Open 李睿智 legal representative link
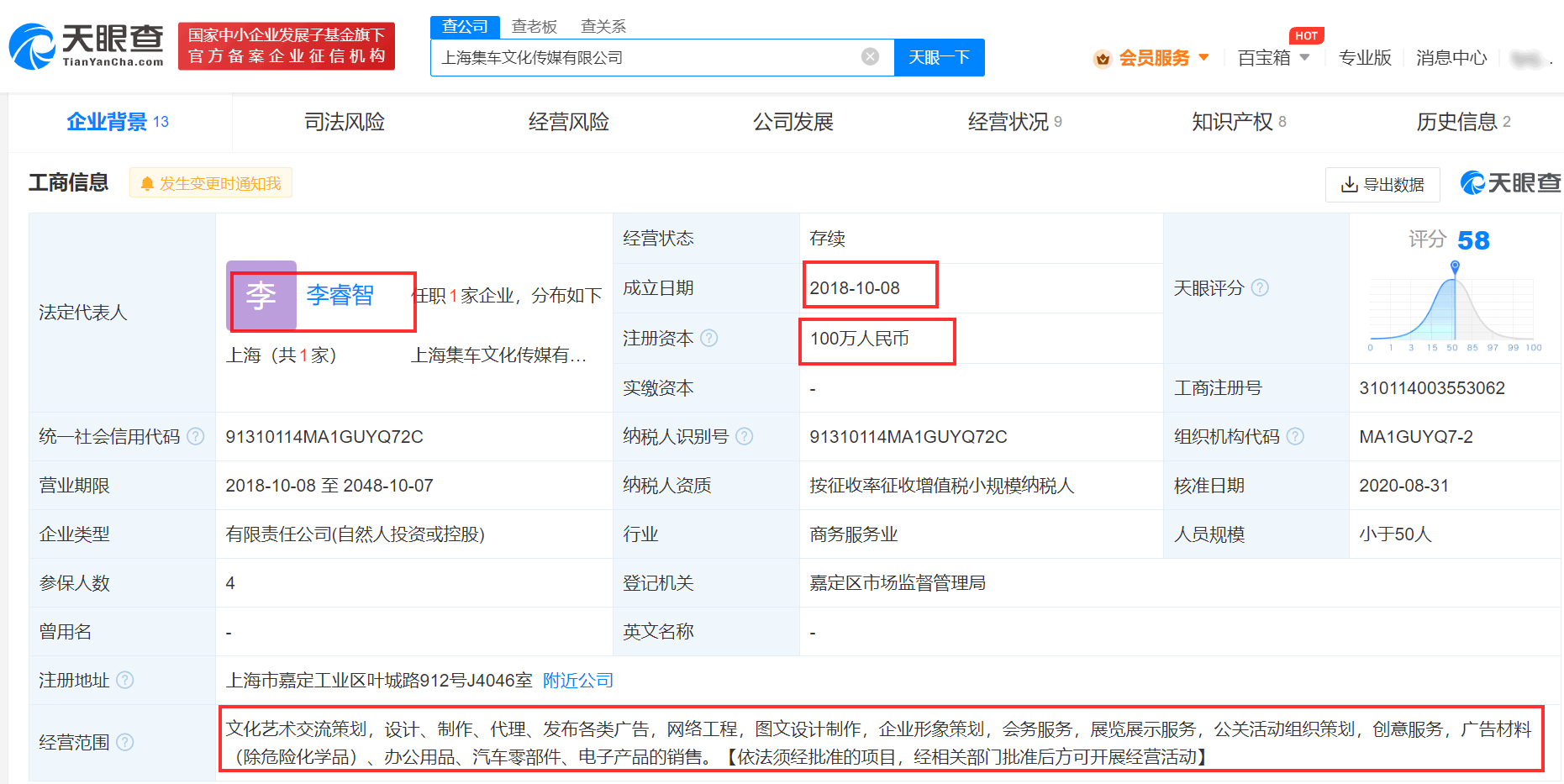 (340, 295)
